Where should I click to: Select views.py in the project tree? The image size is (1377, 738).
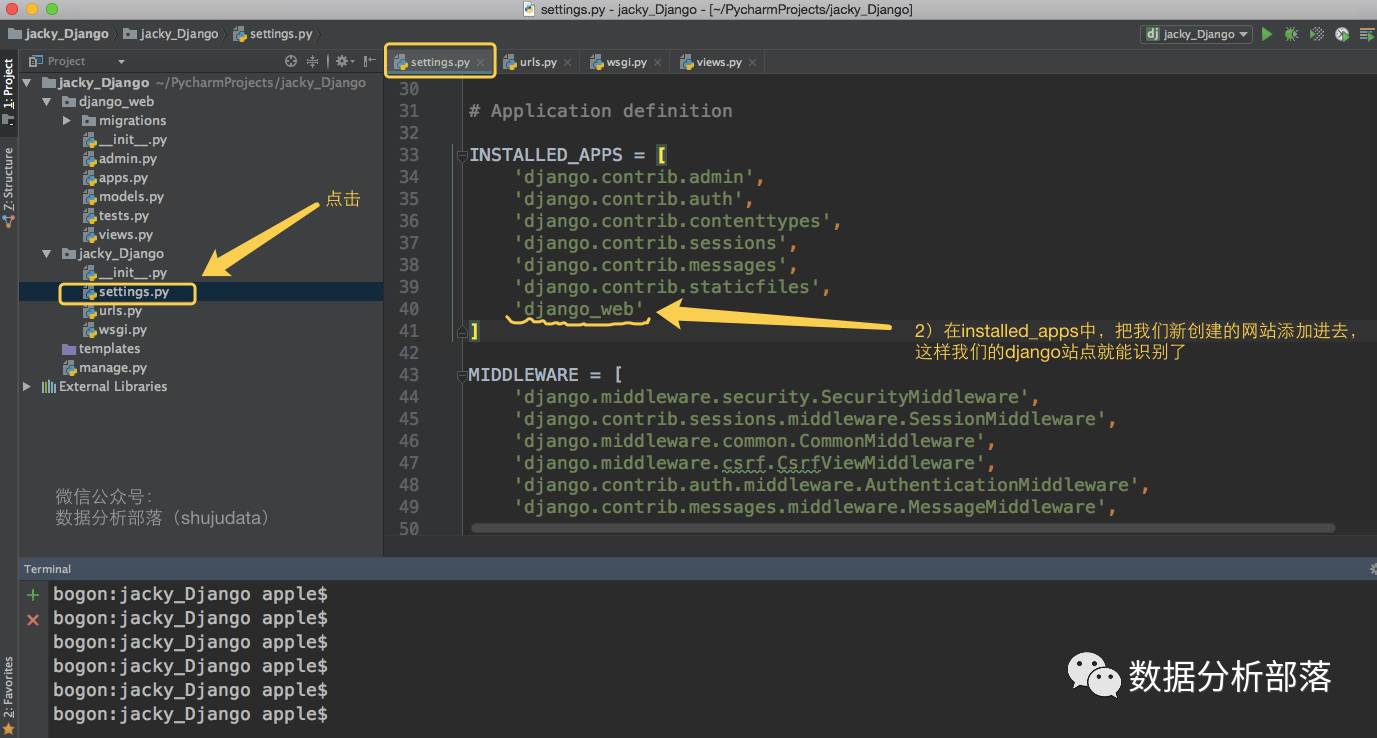(117, 235)
